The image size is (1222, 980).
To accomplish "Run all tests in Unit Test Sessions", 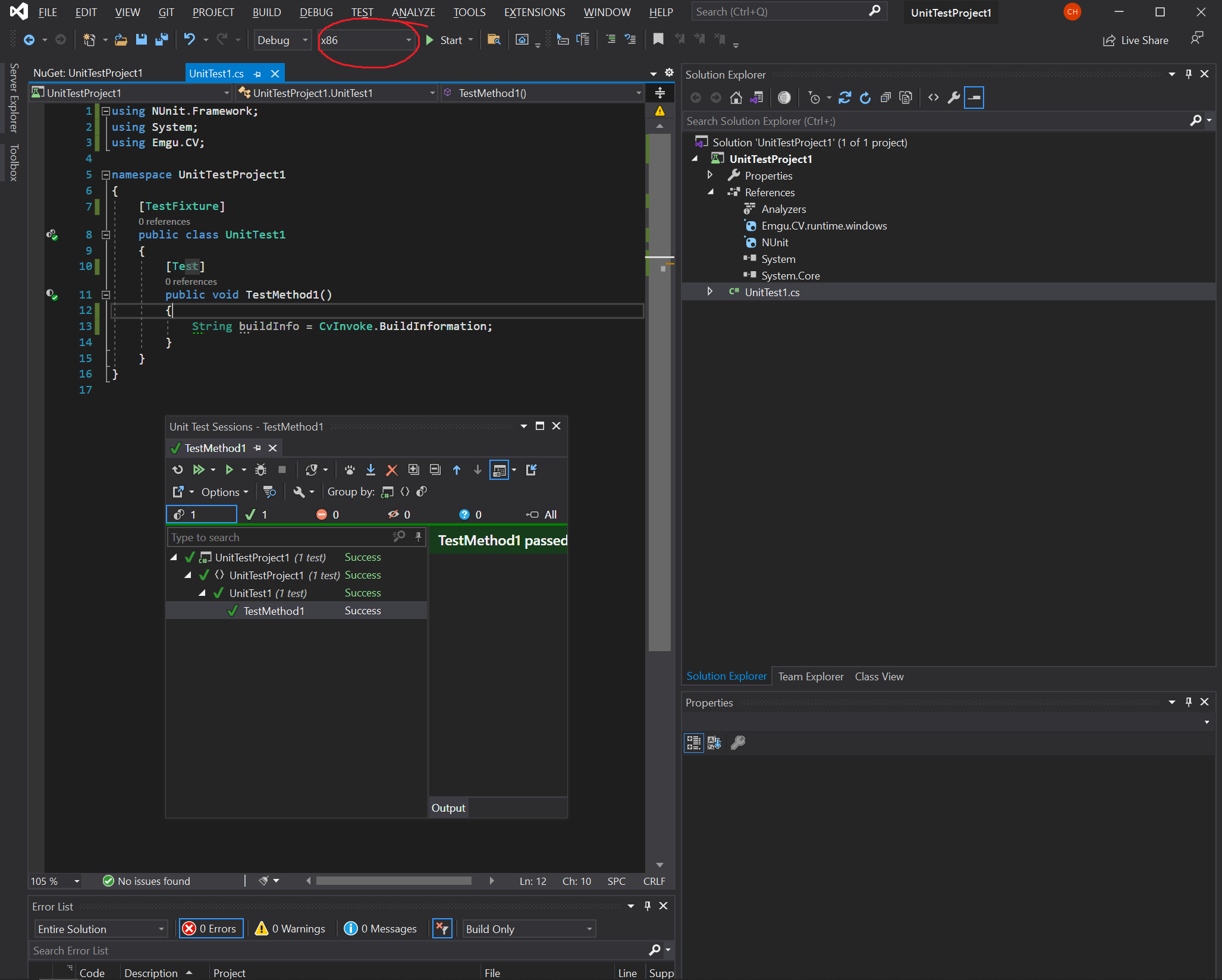I will 199,470.
